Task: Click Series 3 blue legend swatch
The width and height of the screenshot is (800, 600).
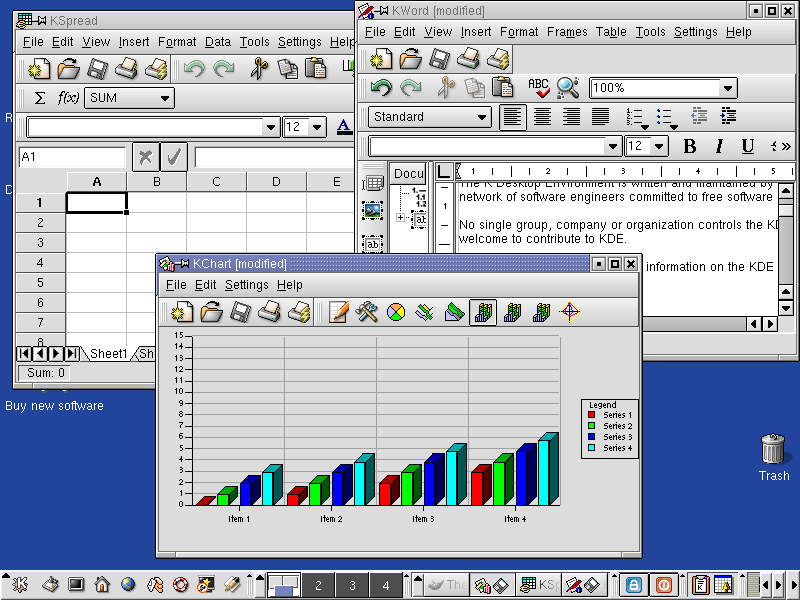Action: click(591, 437)
